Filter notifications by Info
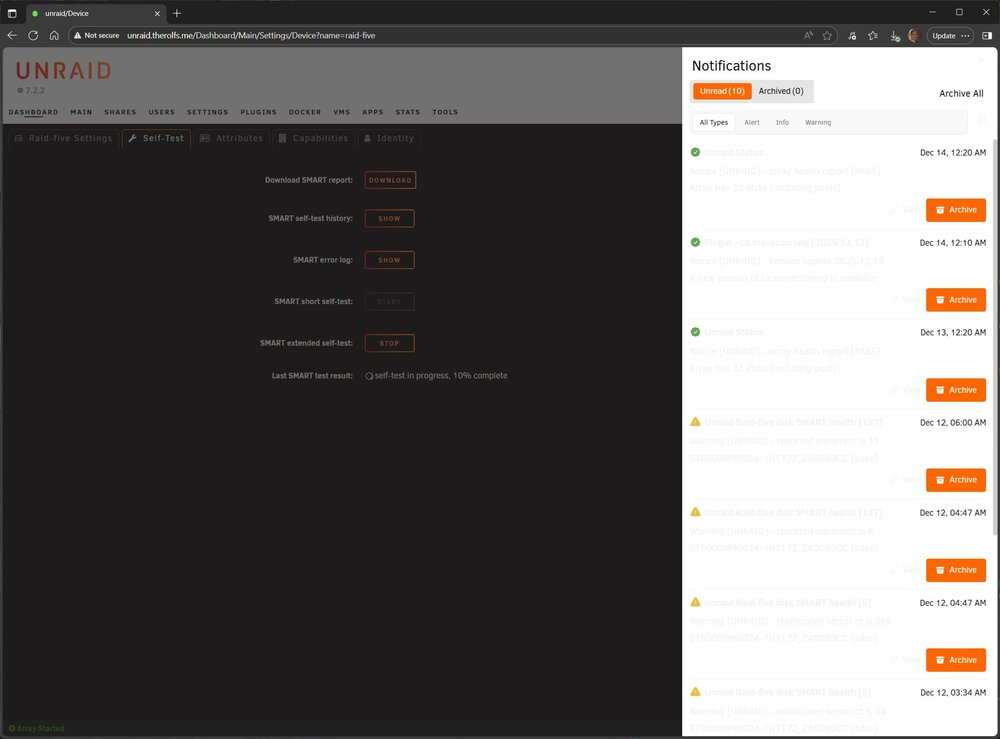The height and width of the screenshot is (739, 1000). tap(783, 122)
